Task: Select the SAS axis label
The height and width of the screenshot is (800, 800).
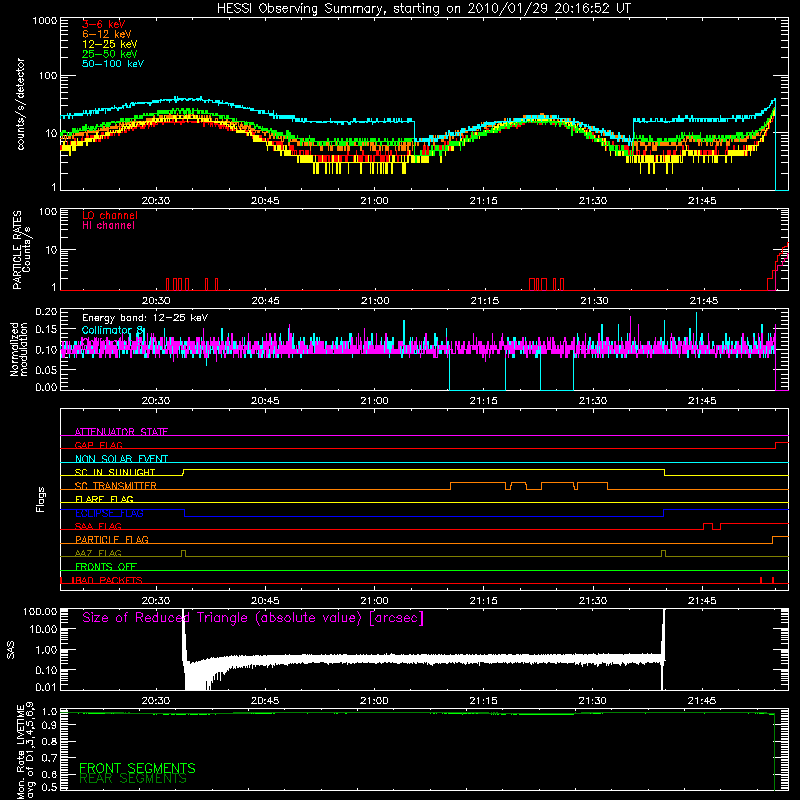Action: click(x=10, y=650)
